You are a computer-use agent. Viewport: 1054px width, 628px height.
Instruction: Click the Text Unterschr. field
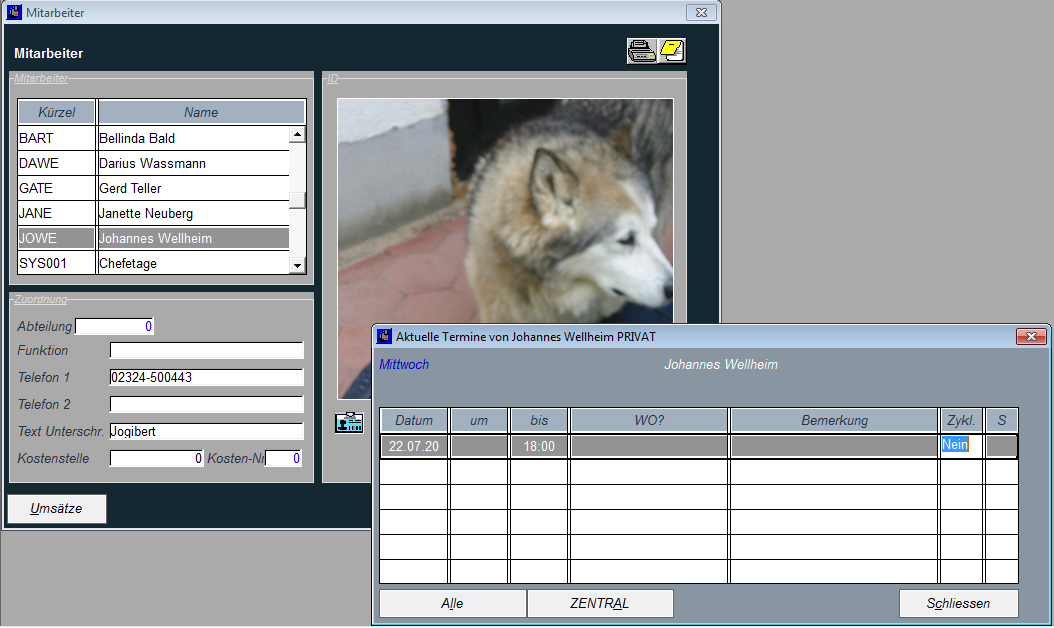point(206,431)
